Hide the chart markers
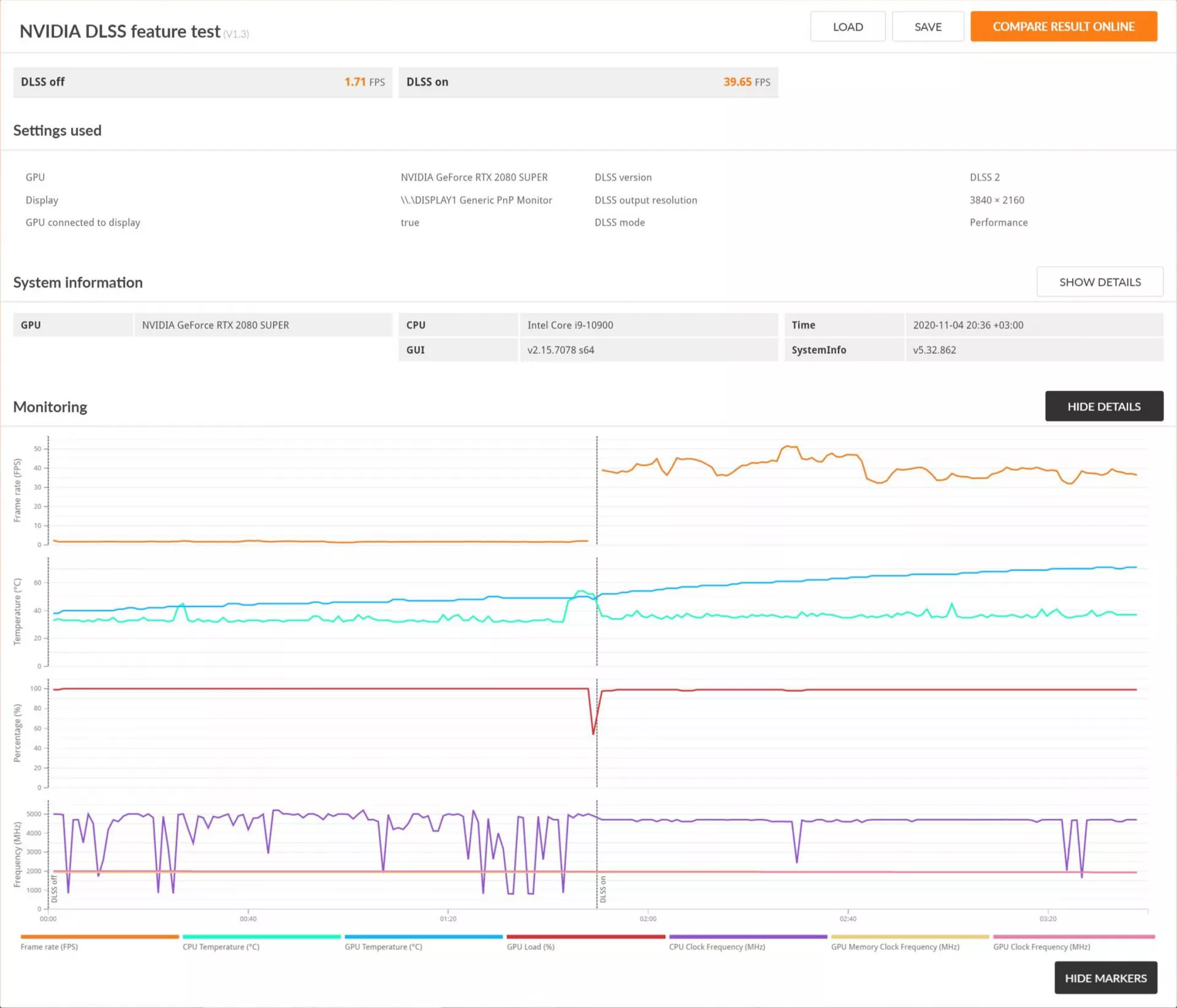 coord(1105,978)
